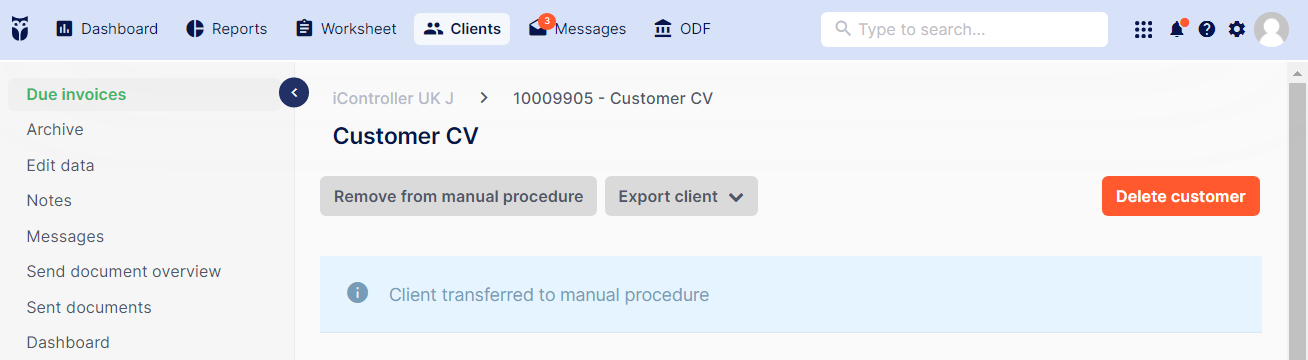Image resolution: width=1308 pixels, height=360 pixels.
Task: Open the Reports tab
Action: pos(227,29)
